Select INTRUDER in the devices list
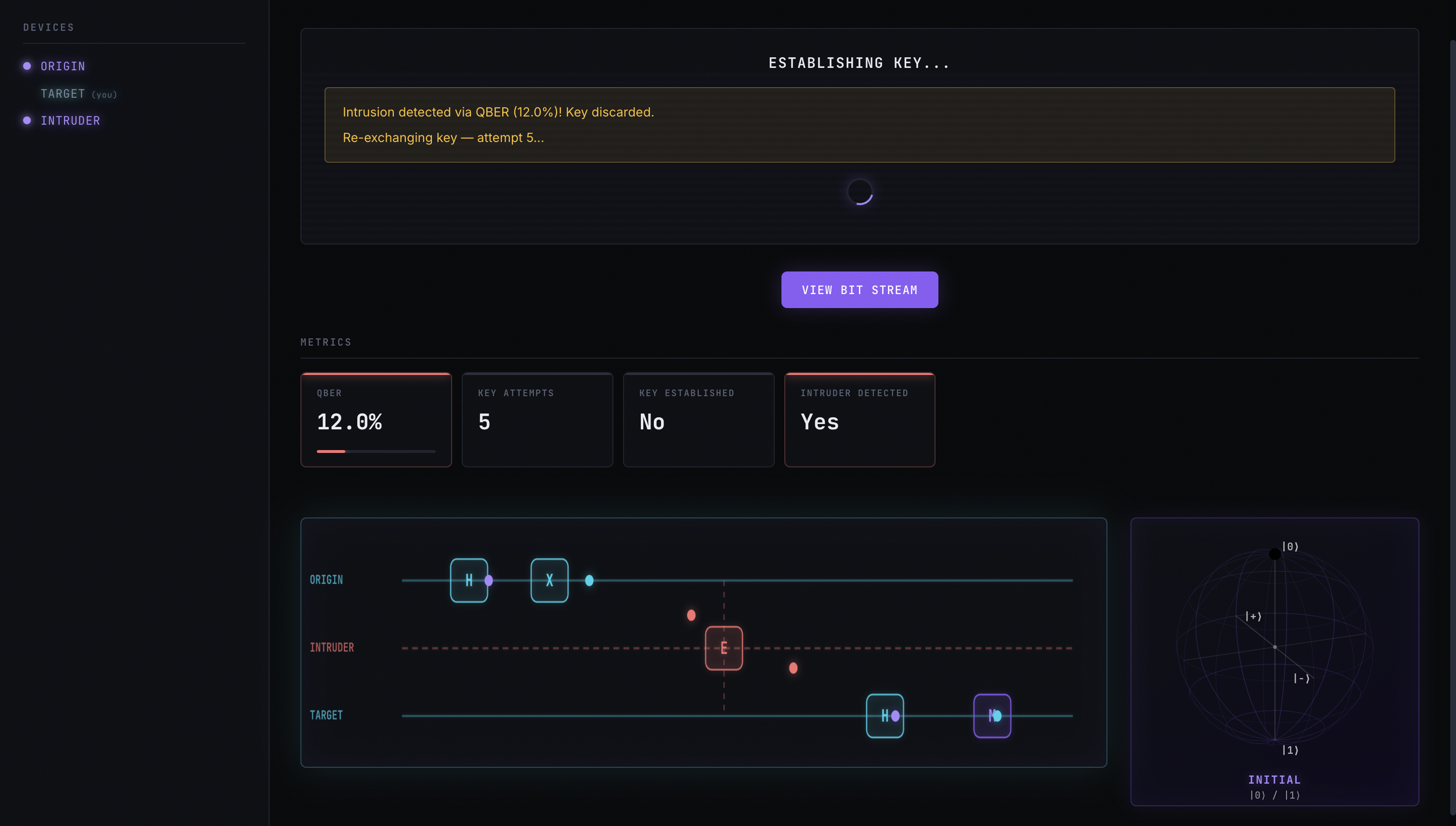1456x826 pixels. click(70, 121)
